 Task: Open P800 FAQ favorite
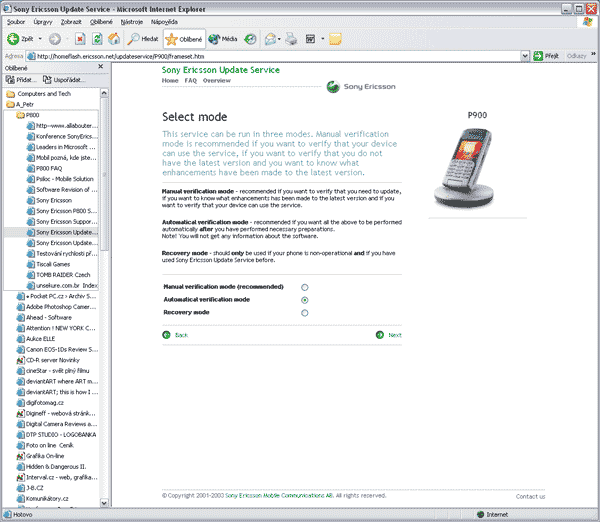[x=44, y=168]
